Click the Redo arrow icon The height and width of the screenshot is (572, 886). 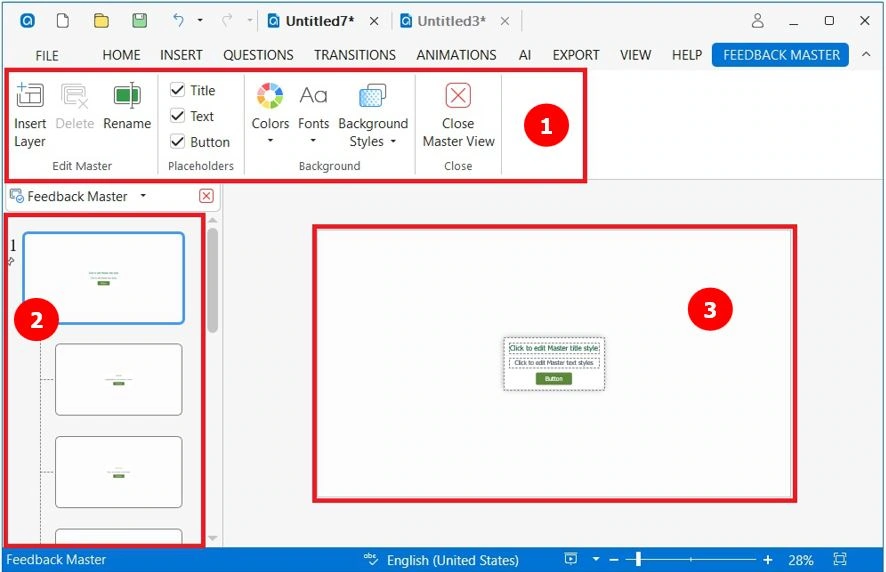point(227,21)
